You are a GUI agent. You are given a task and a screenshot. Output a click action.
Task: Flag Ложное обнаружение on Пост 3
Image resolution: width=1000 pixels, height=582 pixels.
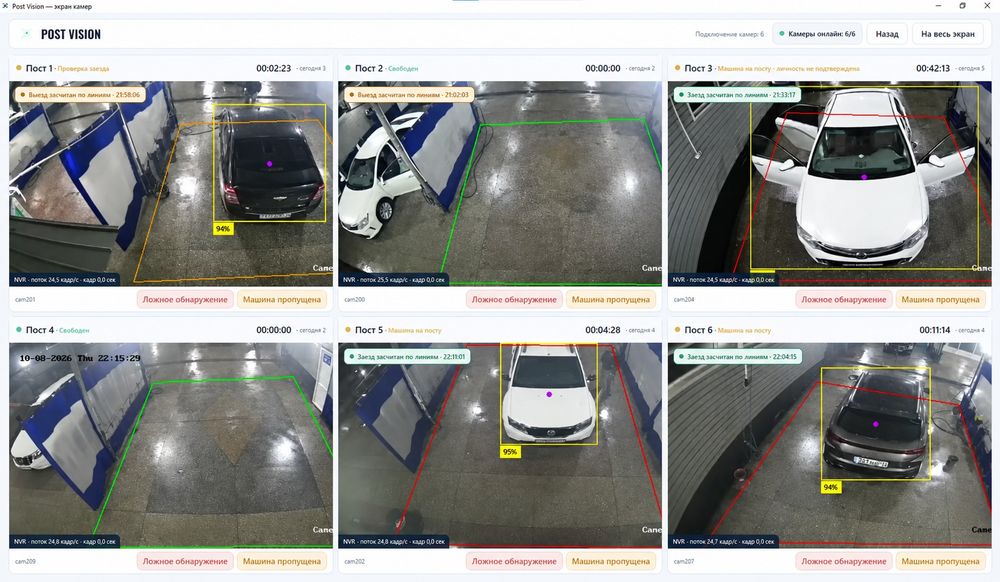click(x=844, y=300)
